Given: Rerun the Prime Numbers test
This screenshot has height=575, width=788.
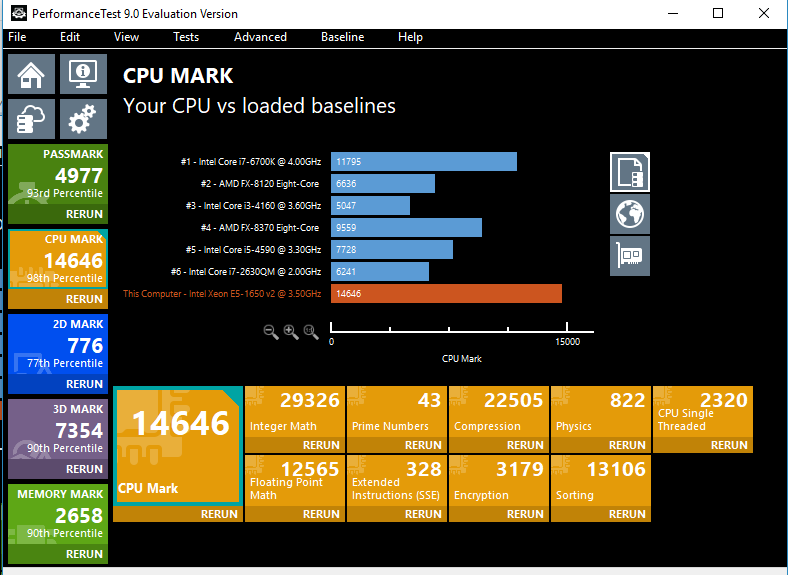Looking at the screenshot, I should point(397,445).
